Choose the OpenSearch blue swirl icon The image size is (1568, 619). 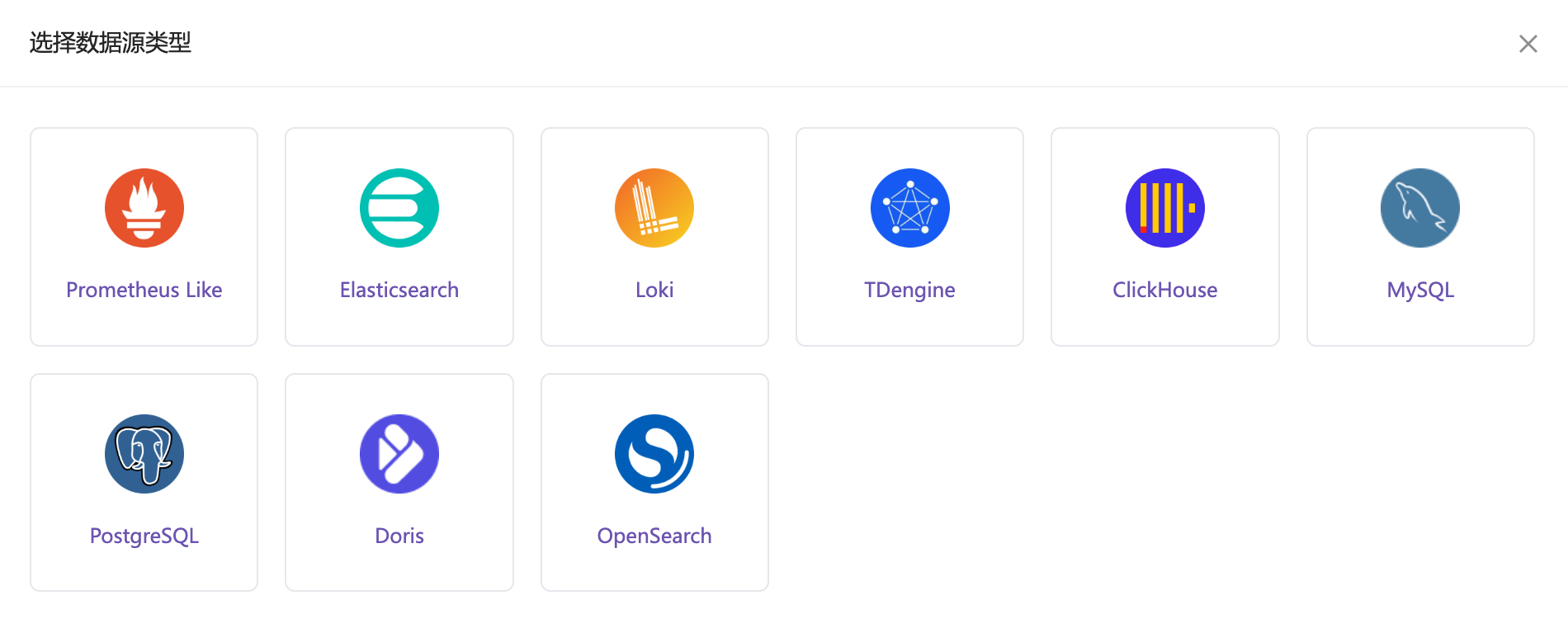654,454
